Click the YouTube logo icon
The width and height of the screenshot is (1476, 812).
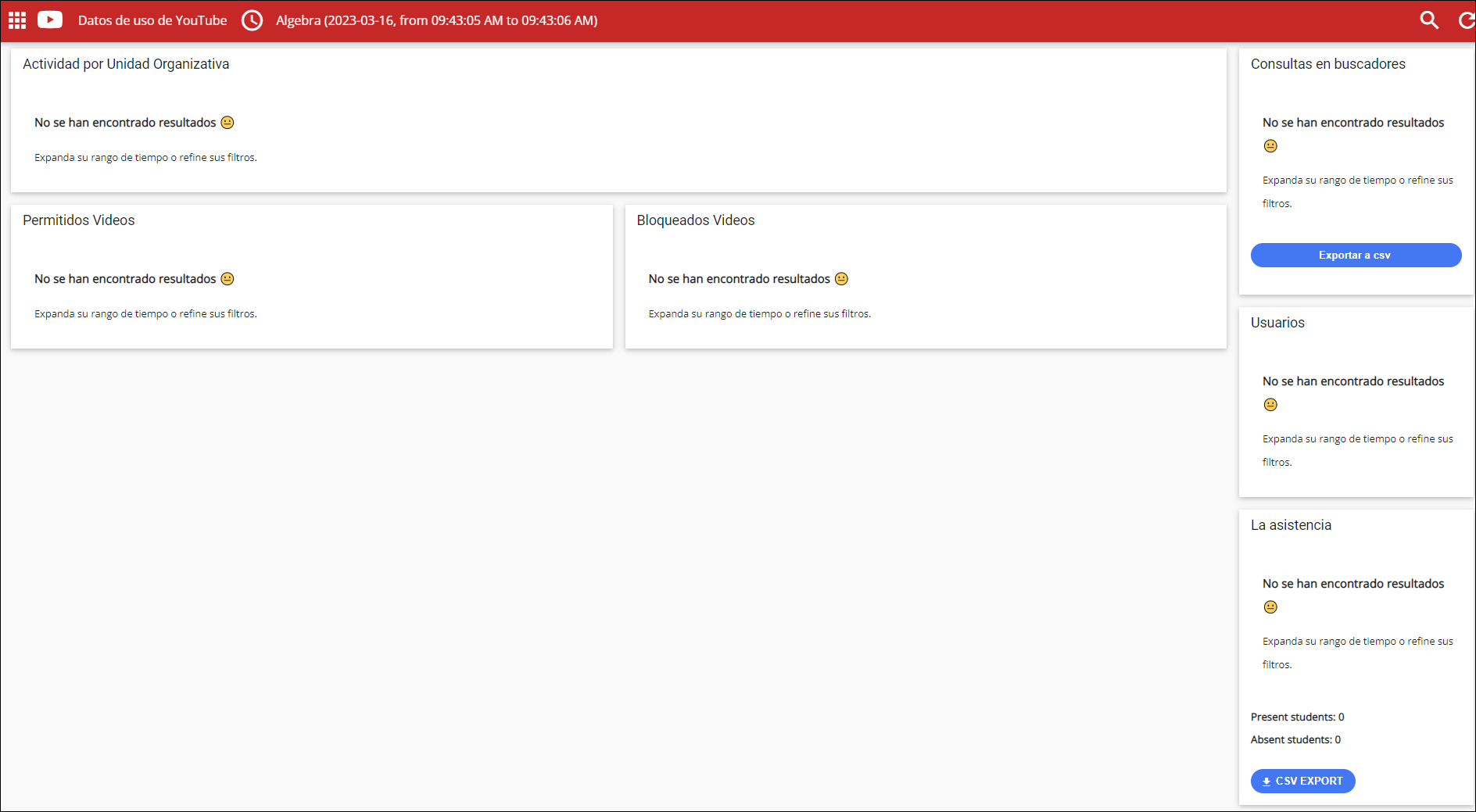pyautogui.click(x=50, y=20)
